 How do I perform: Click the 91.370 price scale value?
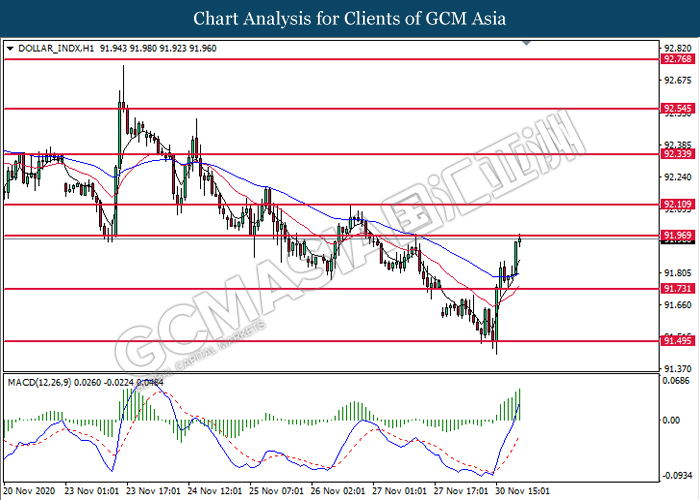(678, 369)
